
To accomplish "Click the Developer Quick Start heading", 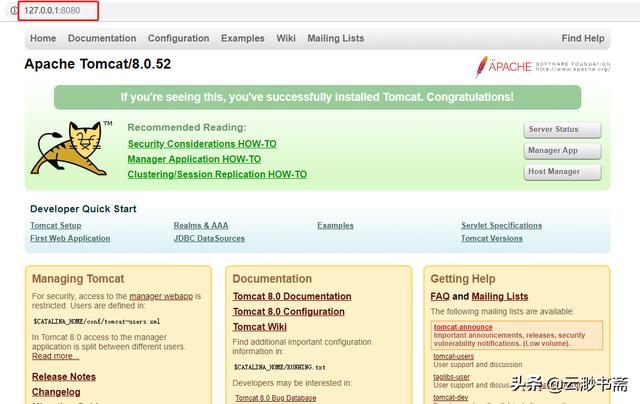I will tap(83, 209).
